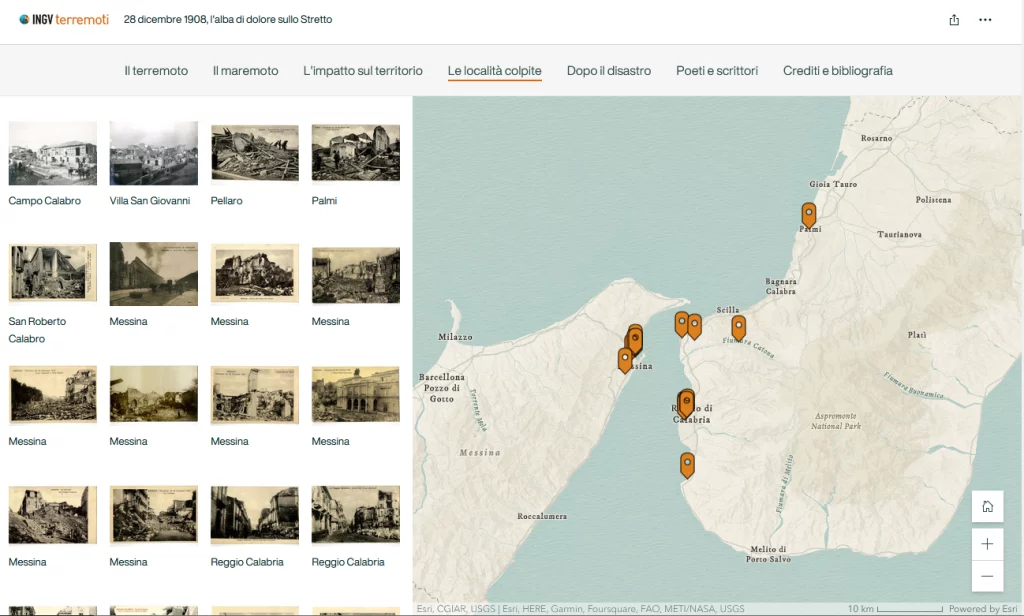The width and height of the screenshot is (1024, 616).
Task: Click the Roccalumera map label
Action: (542, 516)
